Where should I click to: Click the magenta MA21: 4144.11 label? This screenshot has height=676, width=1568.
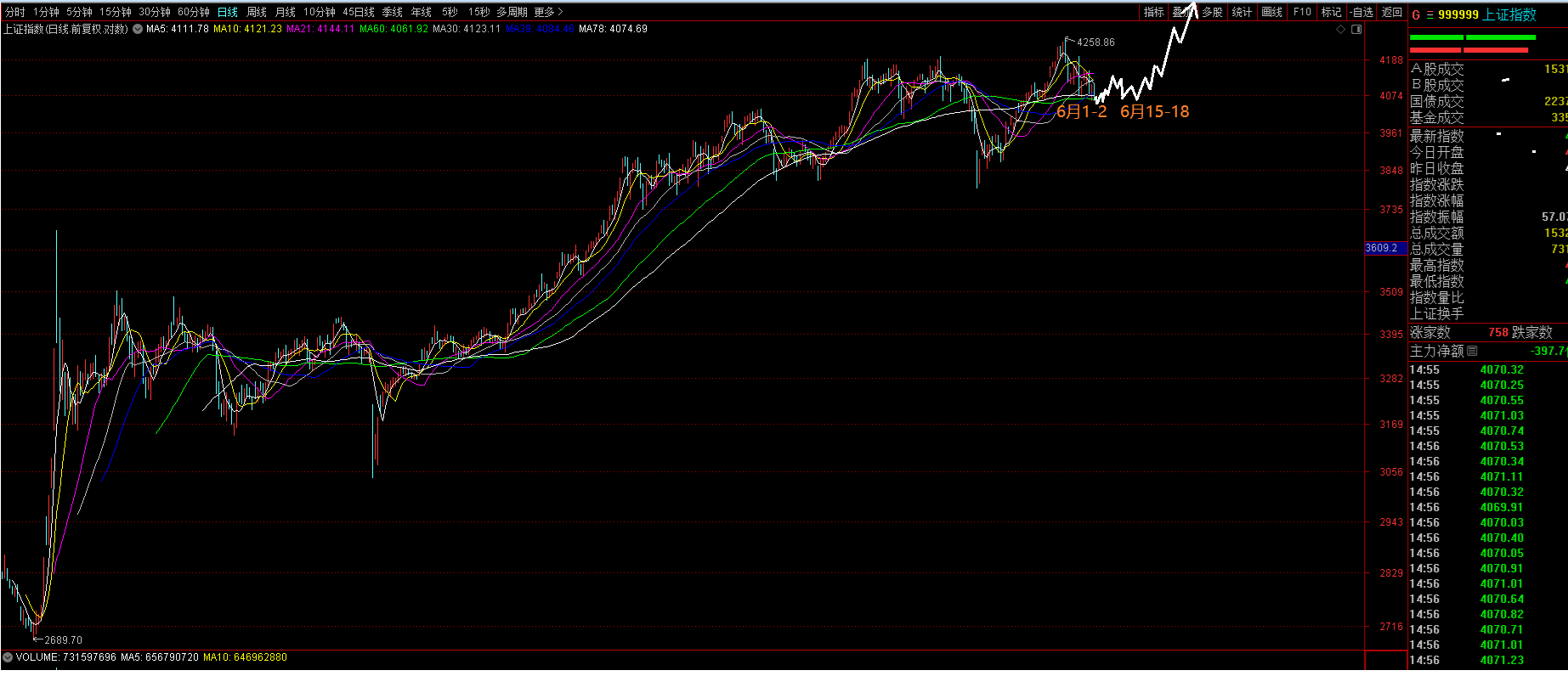[320, 29]
